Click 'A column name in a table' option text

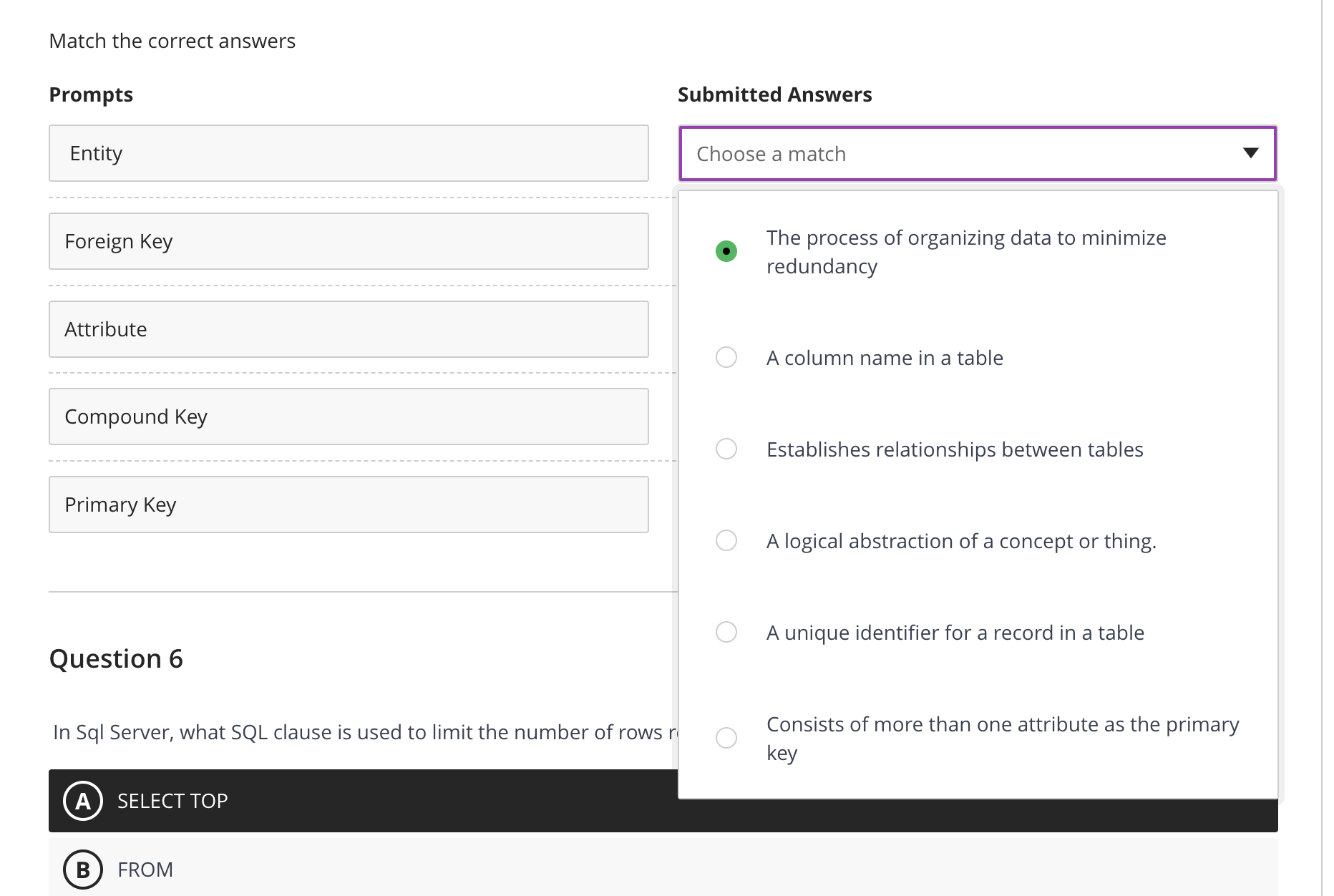(885, 358)
